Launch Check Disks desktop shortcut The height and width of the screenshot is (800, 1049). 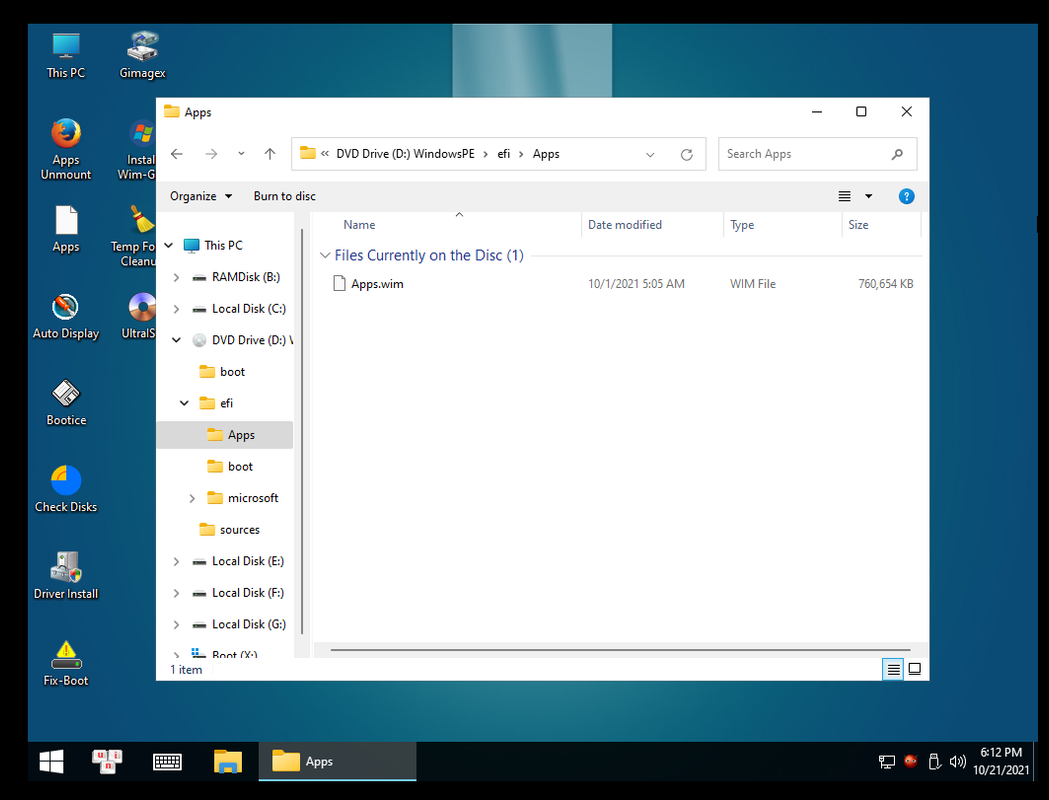pyautogui.click(x=66, y=490)
